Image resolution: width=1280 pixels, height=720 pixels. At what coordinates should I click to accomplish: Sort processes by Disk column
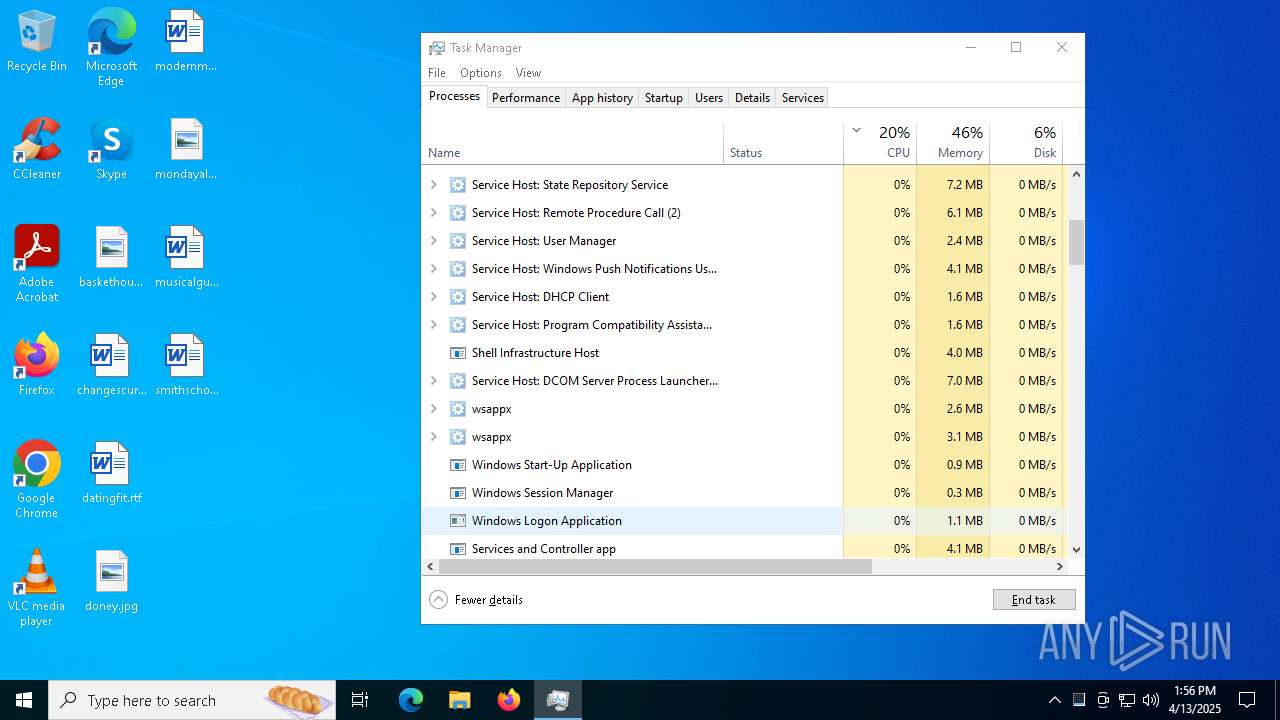click(x=1026, y=141)
